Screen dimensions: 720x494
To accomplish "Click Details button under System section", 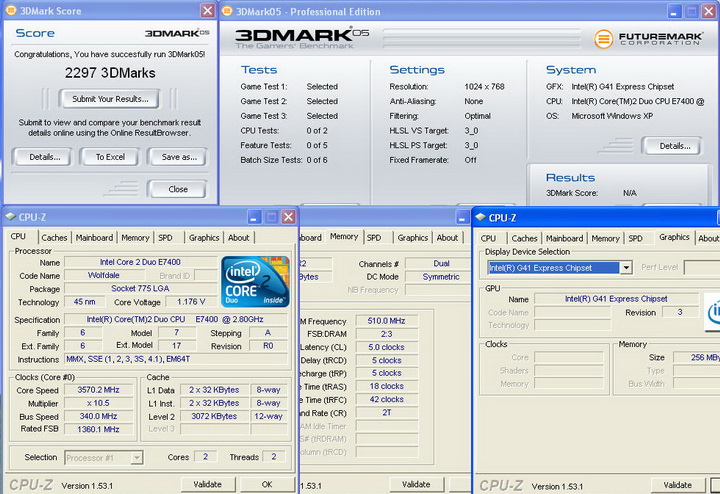I will (674, 146).
